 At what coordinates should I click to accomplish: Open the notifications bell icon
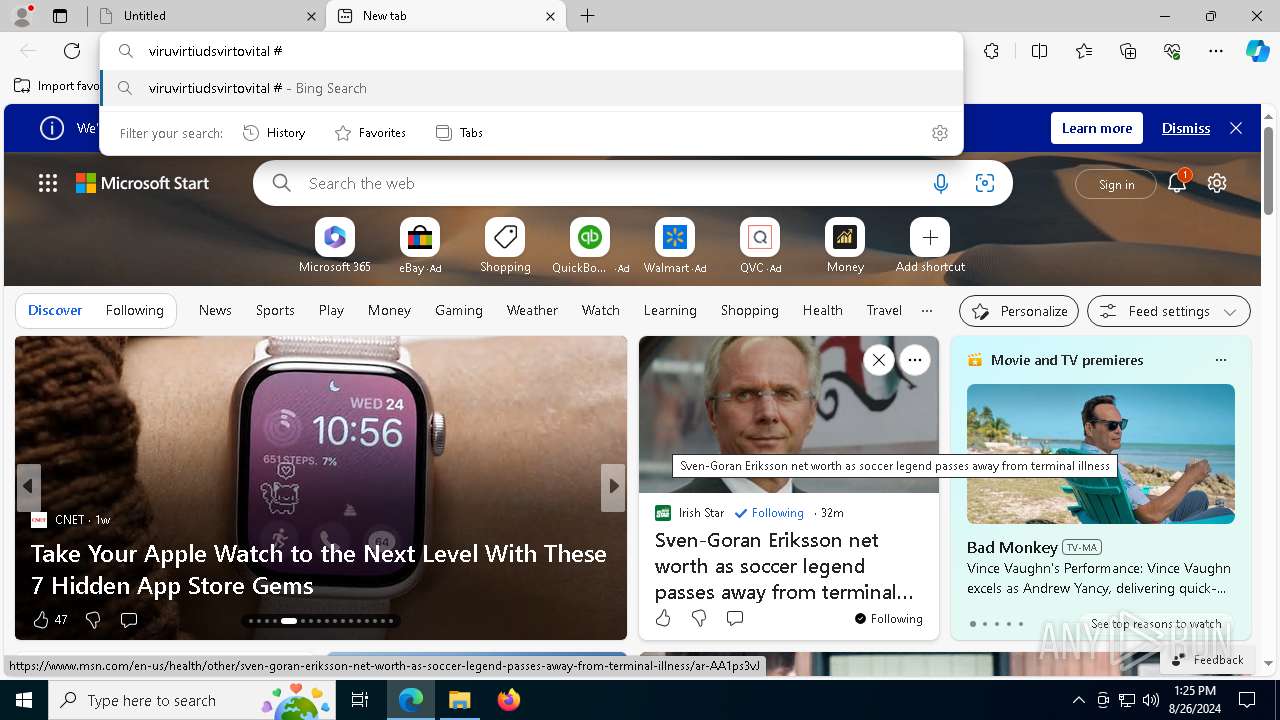click(x=1177, y=182)
